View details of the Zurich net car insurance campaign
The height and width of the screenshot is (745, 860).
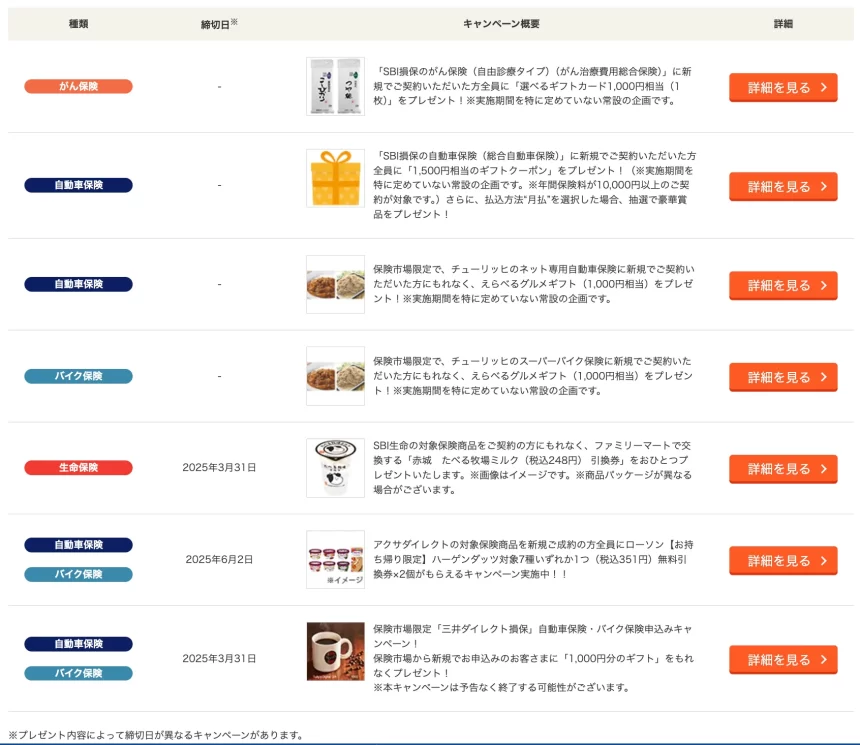[x=782, y=285]
